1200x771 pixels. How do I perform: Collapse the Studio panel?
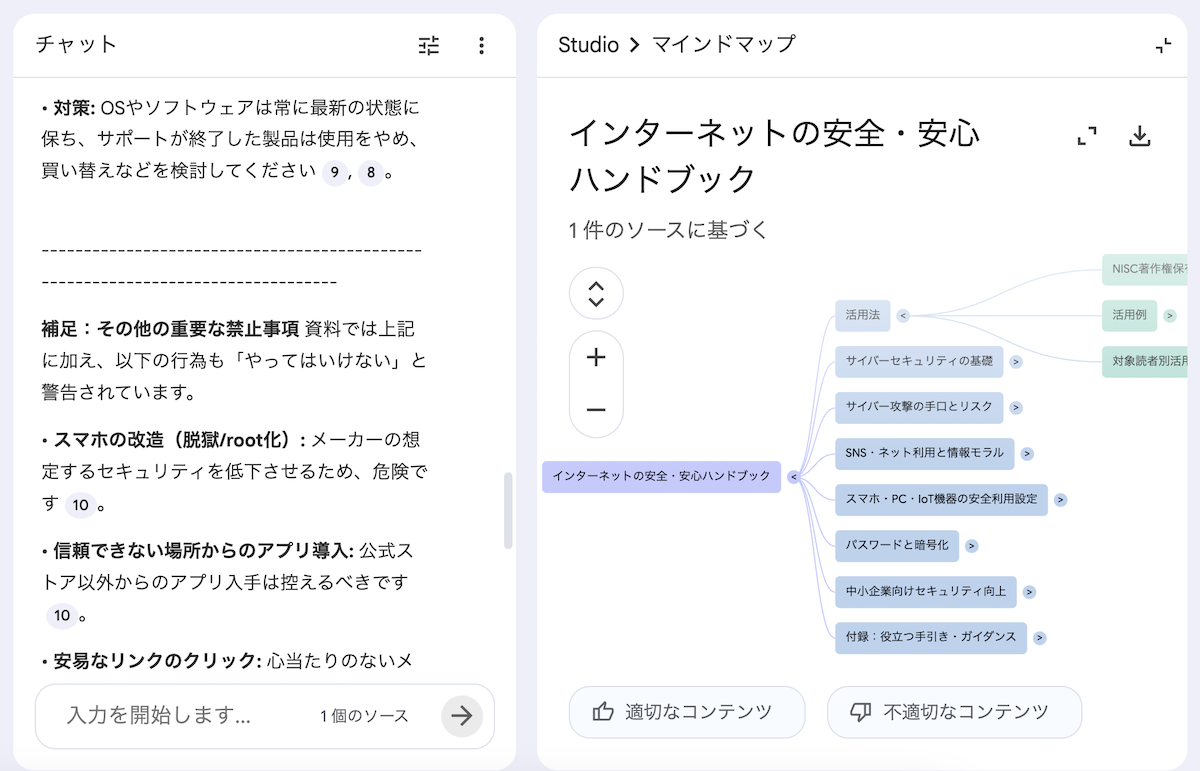click(1162, 45)
